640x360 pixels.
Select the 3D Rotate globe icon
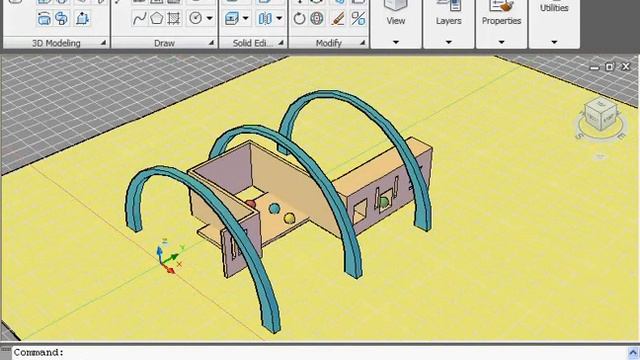point(317,18)
